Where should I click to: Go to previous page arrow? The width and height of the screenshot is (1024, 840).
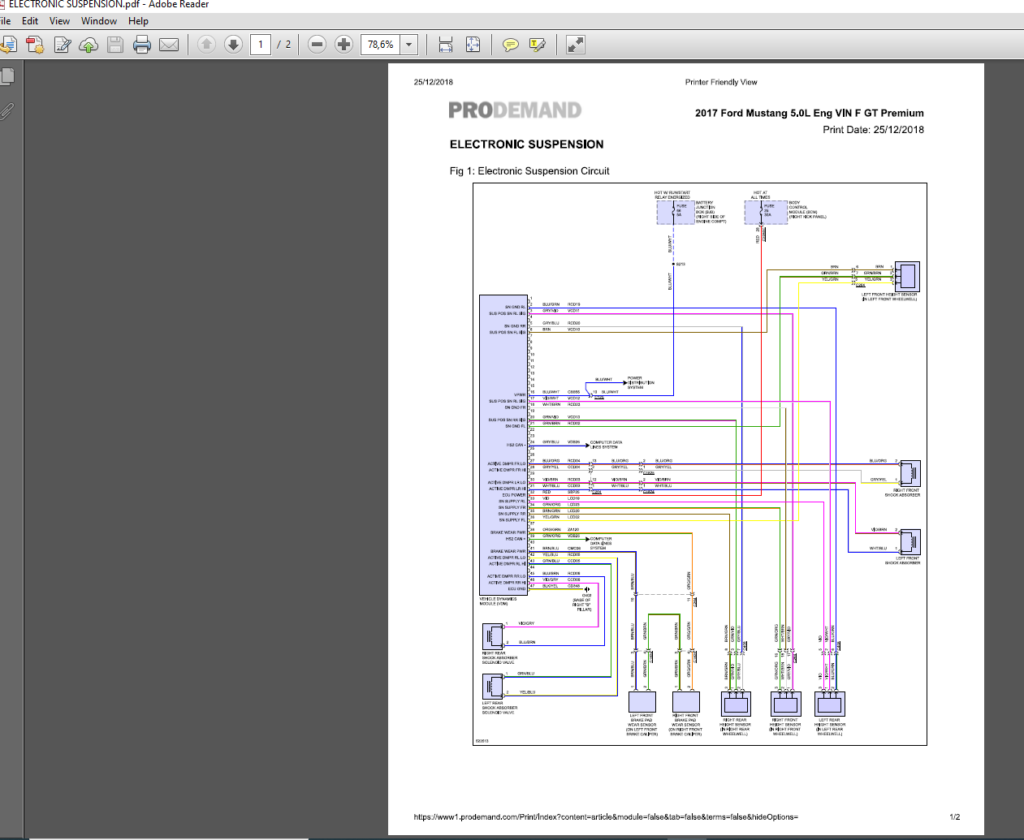(206, 44)
